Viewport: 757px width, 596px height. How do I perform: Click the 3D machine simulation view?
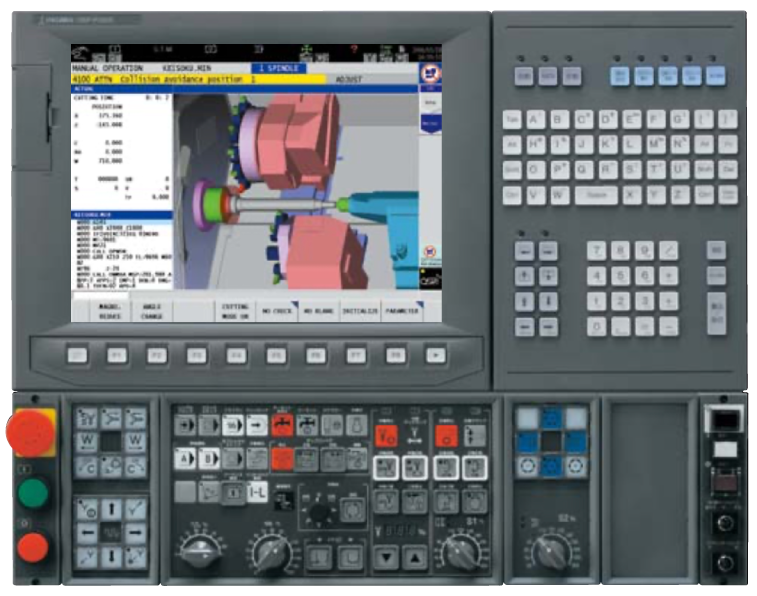(295, 192)
